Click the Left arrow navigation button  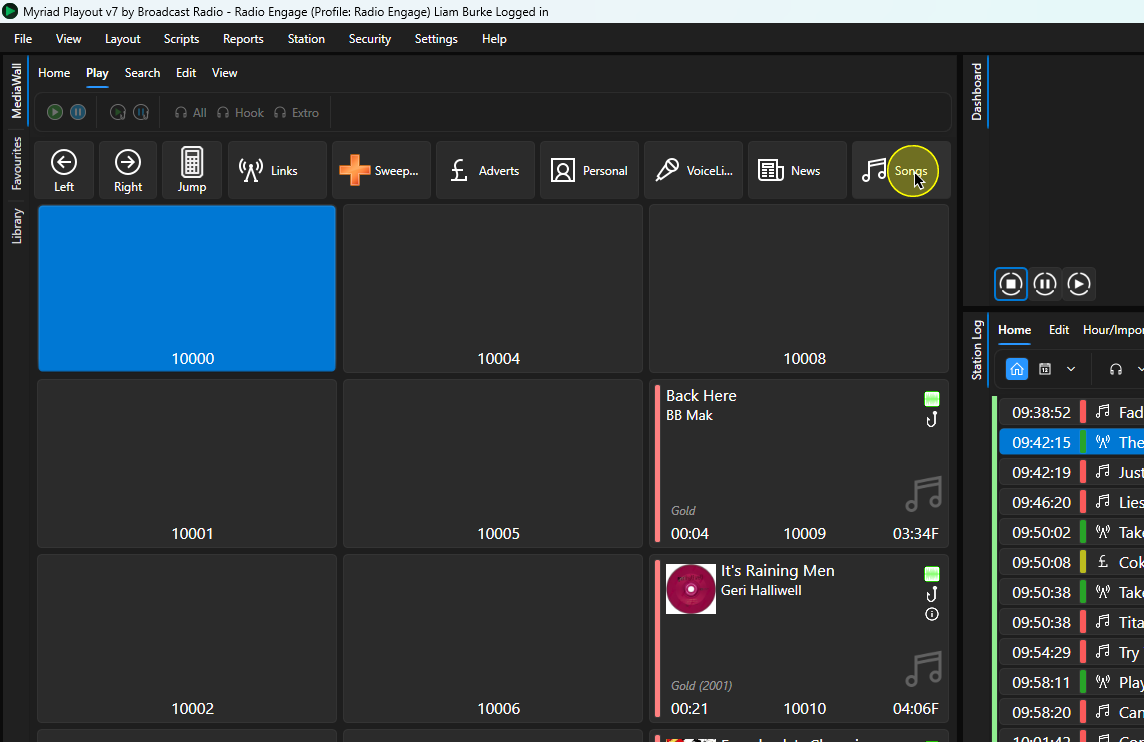pos(64,170)
